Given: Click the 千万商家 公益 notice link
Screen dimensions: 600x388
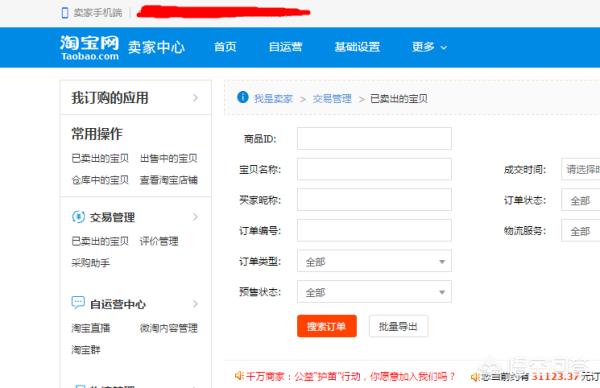Looking at the screenshot, I should click(x=350, y=376).
